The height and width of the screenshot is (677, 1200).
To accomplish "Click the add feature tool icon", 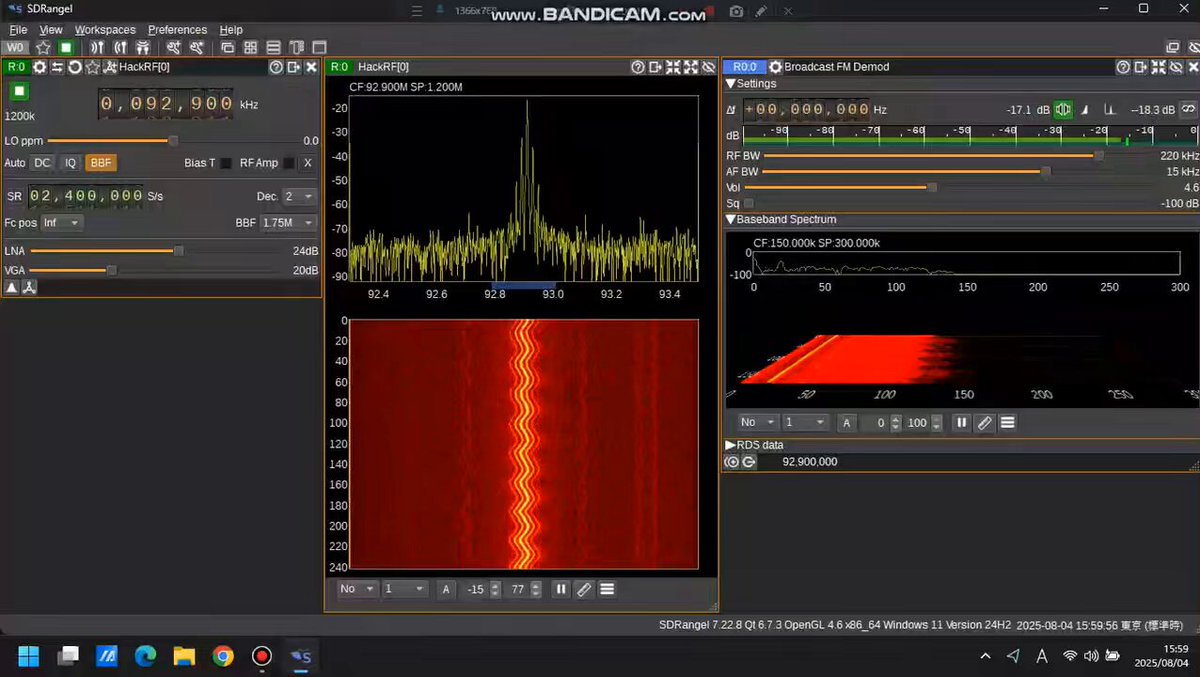I will [173, 47].
